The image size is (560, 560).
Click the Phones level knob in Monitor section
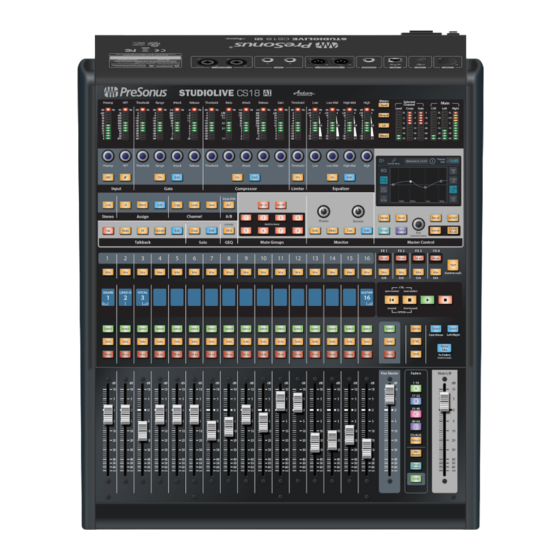click(x=323, y=211)
